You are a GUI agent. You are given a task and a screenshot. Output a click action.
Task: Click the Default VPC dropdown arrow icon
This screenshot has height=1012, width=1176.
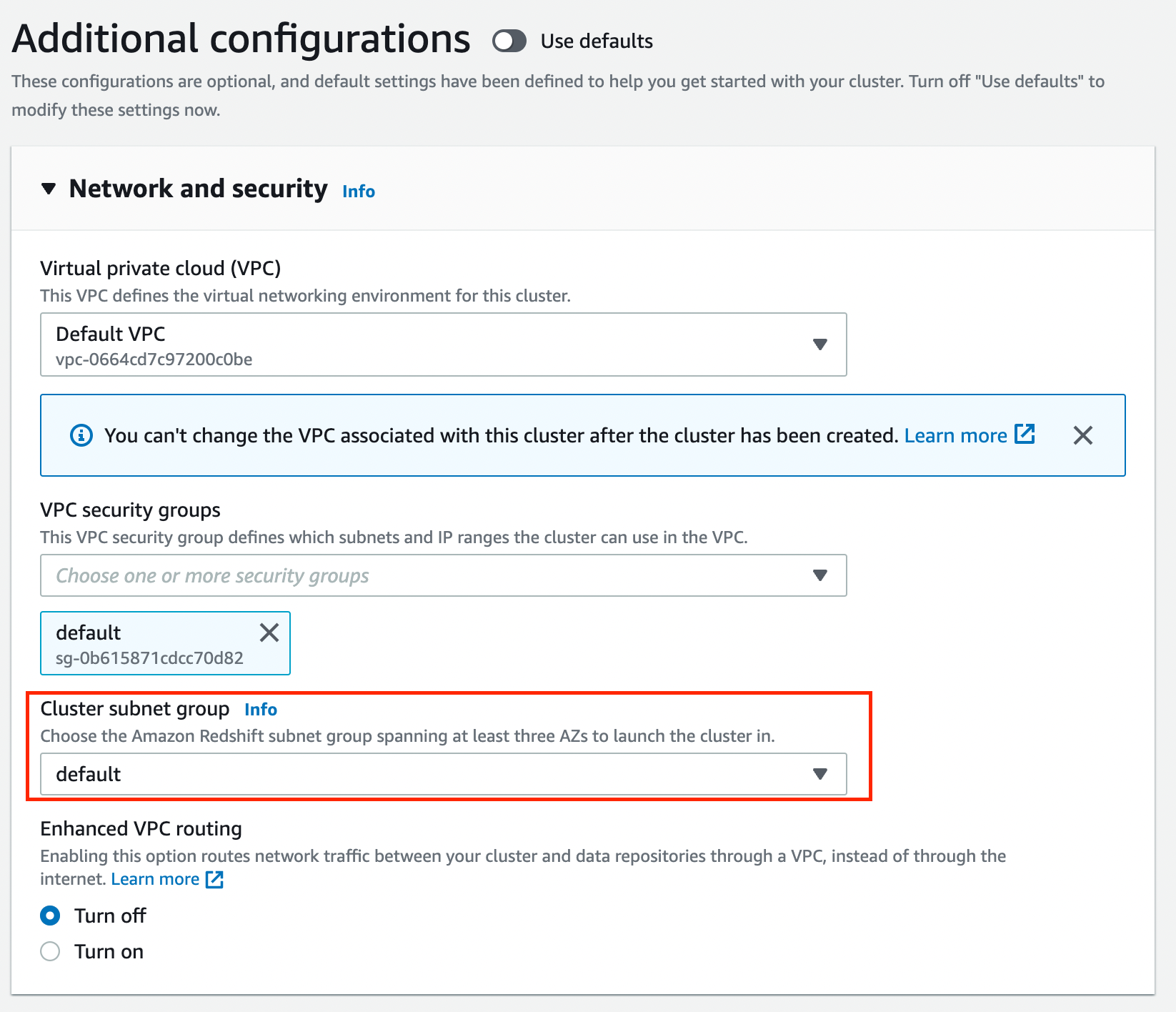[820, 344]
